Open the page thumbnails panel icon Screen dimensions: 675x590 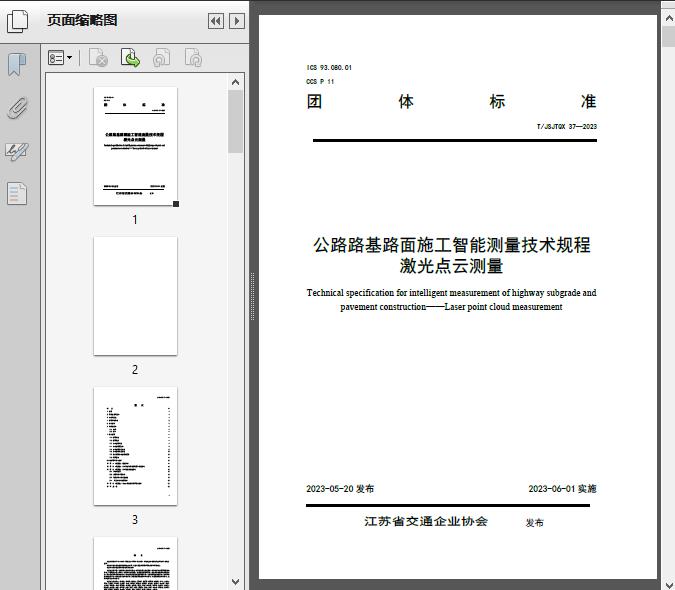tap(18, 20)
